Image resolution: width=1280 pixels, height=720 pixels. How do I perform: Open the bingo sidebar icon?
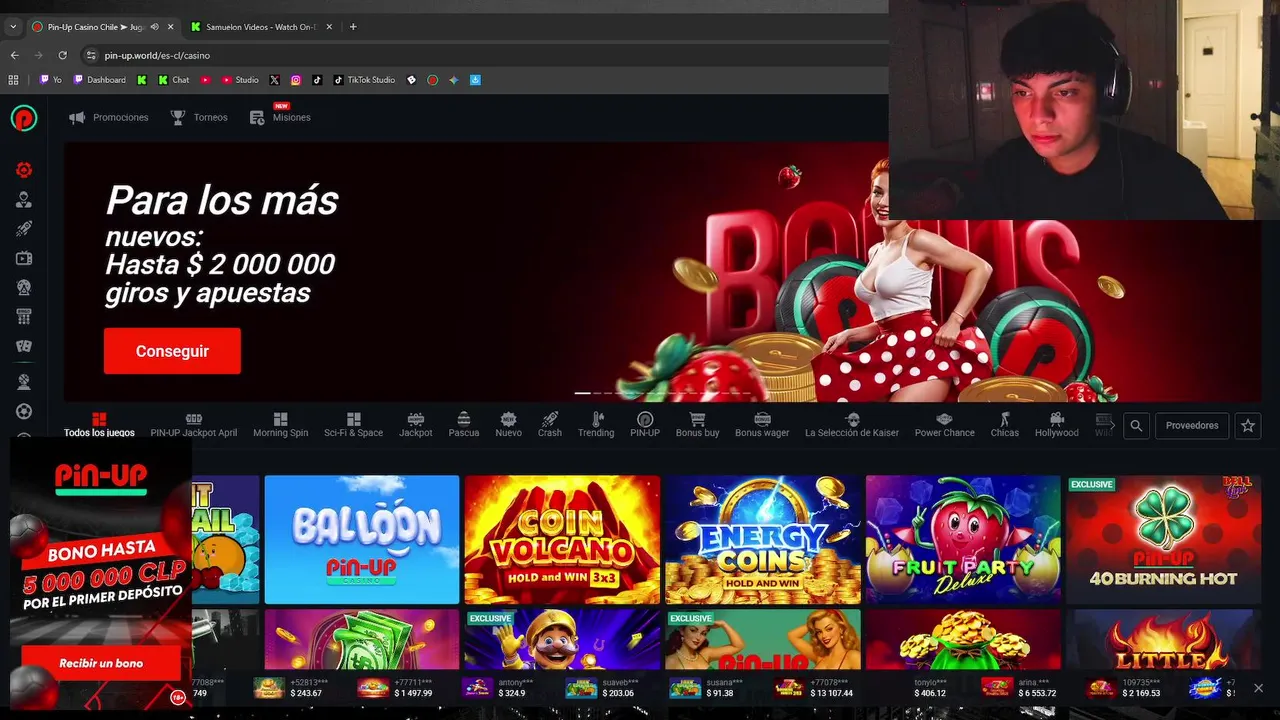pyautogui.click(x=24, y=316)
